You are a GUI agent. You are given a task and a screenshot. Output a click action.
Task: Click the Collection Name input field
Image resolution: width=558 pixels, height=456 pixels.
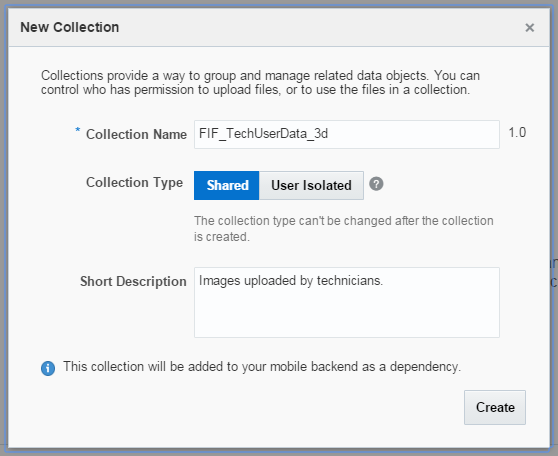tap(347, 135)
